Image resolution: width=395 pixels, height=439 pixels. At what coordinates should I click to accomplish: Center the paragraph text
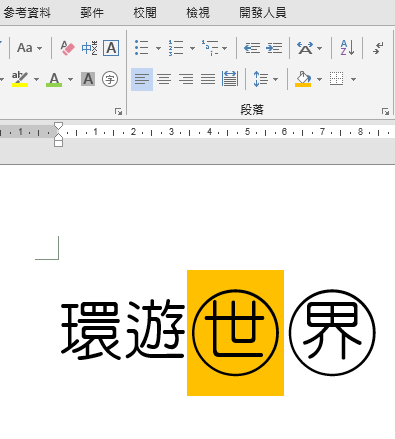[164, 79]
